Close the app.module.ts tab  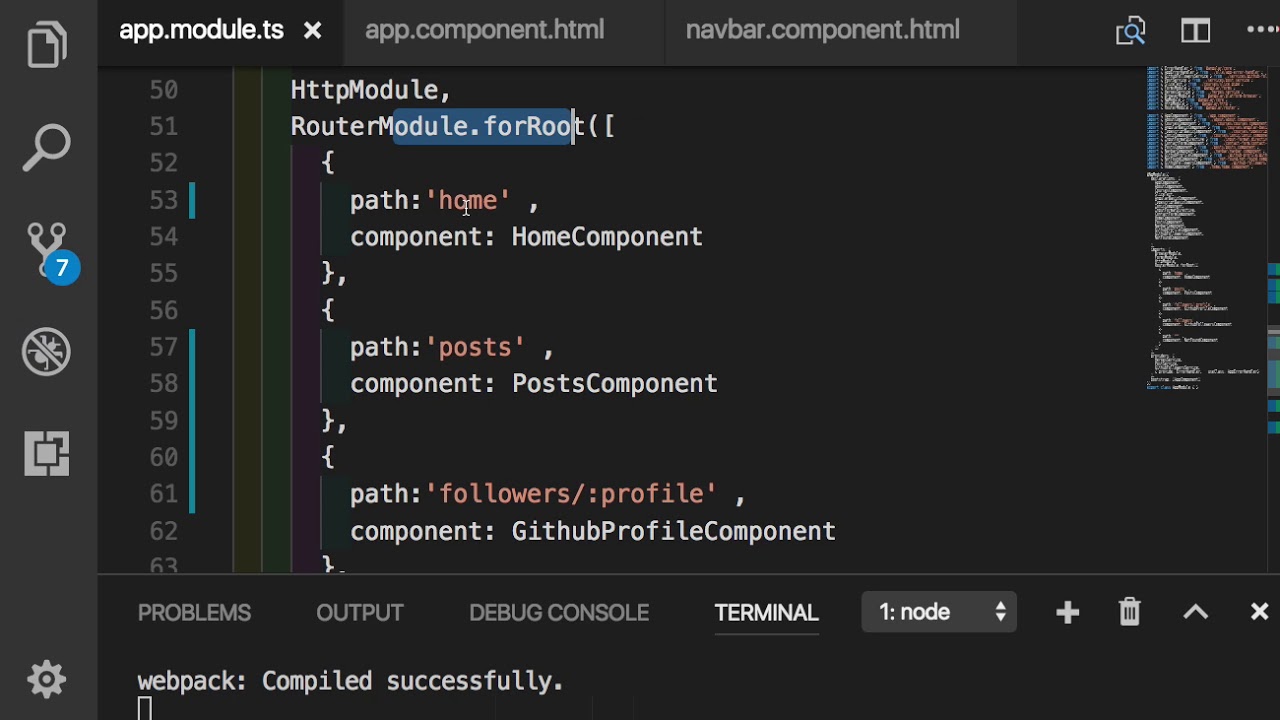pyautogui.click(x=312, y=31)
